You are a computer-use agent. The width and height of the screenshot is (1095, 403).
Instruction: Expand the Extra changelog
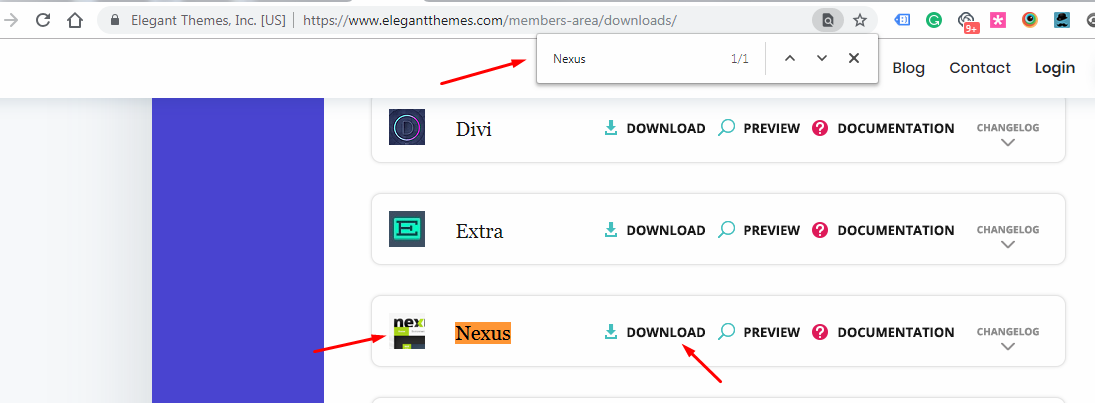pyautogui.click(x=1007, y=237)
